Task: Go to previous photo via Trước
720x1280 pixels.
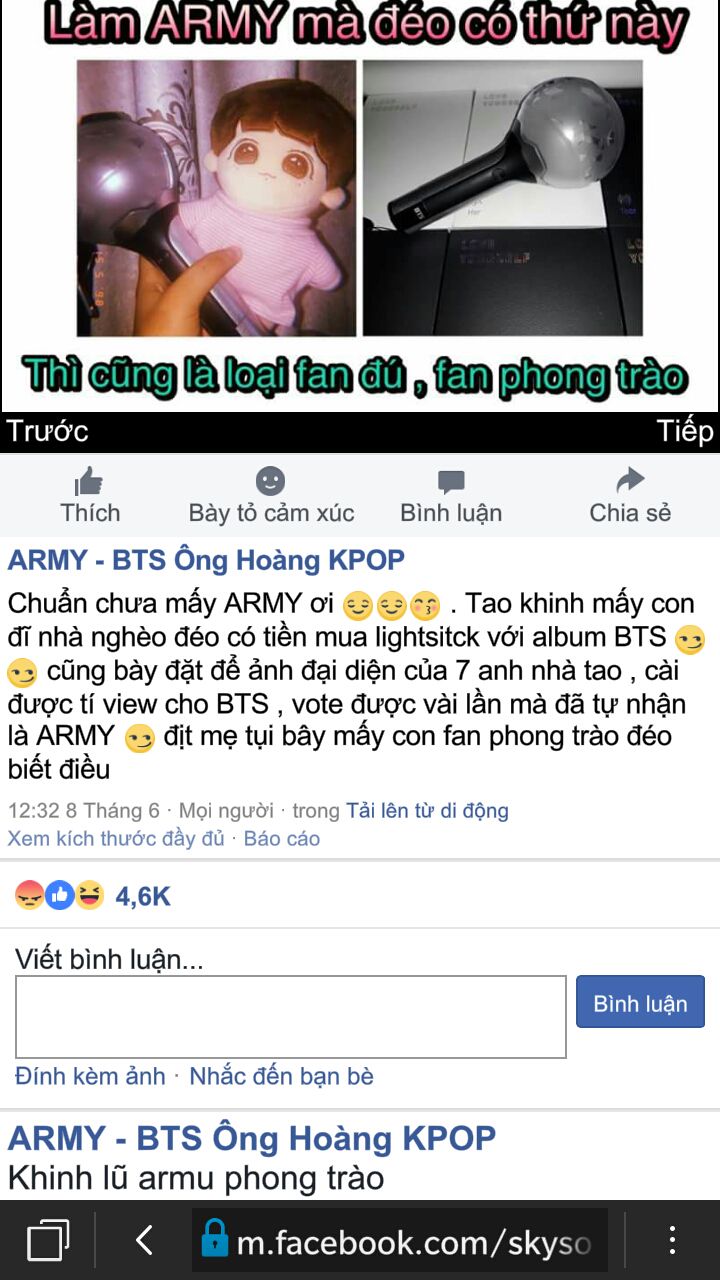Action: tap(47, 431)
